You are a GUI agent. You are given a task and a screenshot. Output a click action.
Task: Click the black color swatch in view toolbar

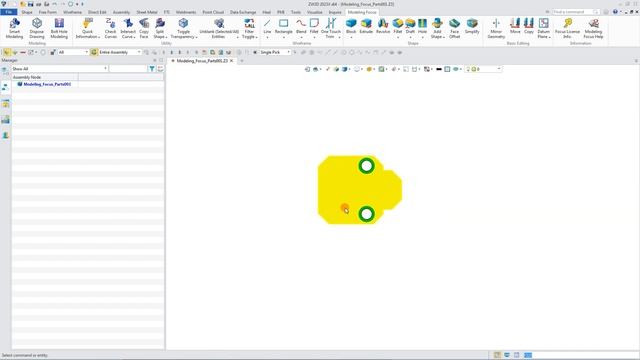point(439,69)
